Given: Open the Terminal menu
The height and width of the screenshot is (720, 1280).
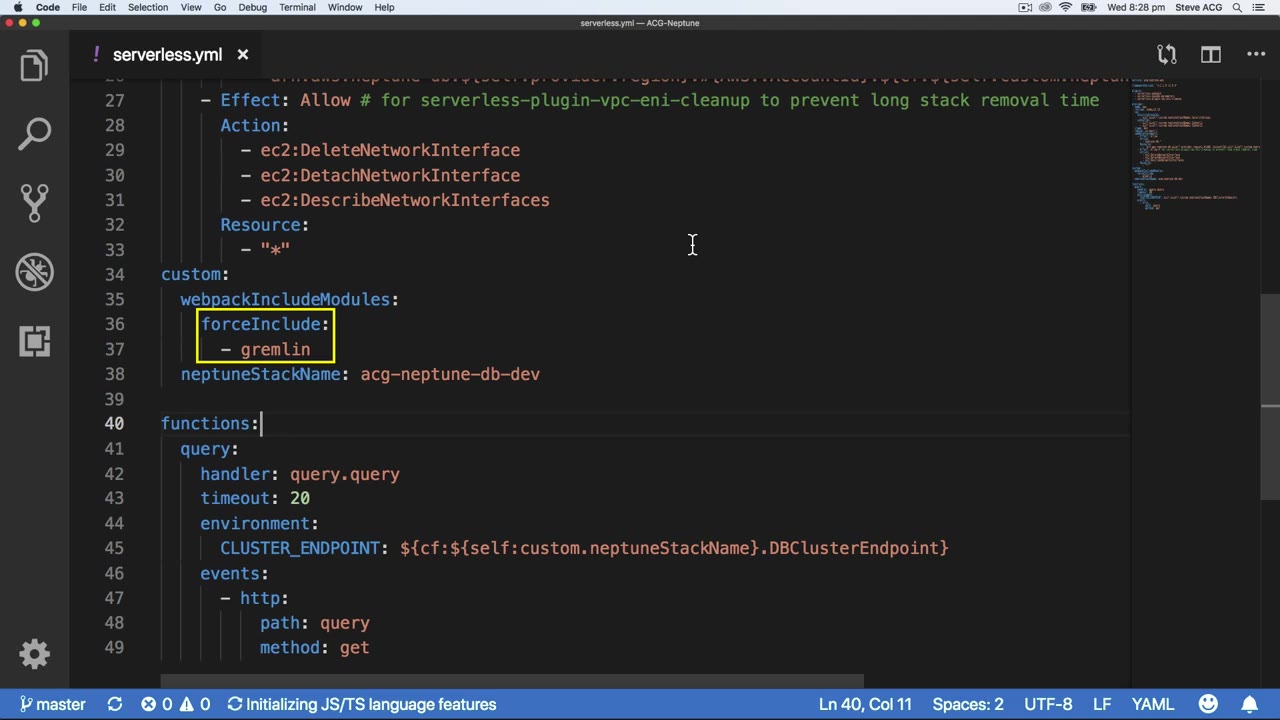Looking at the screenshot, I should point(297,7).
